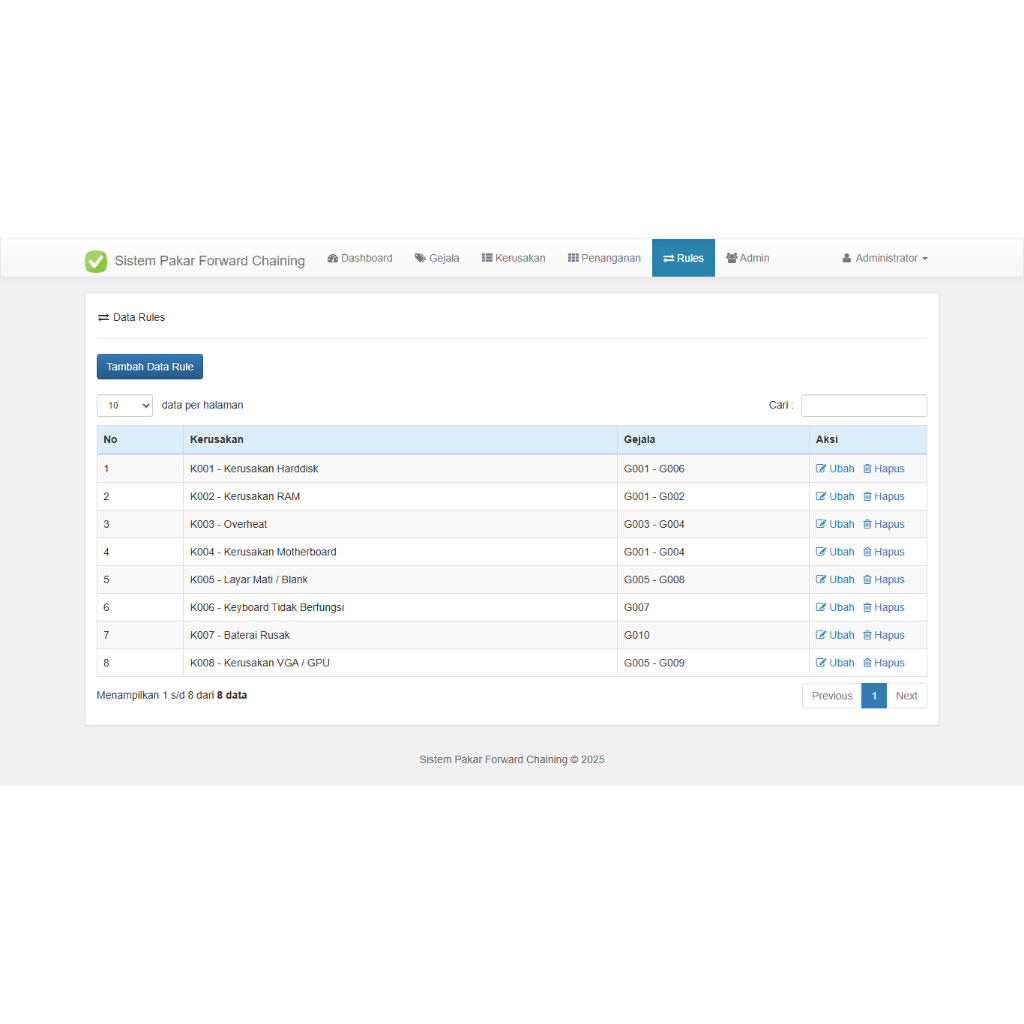Click the edit icon for K001 Kerusakan Harddisk
Screen dimensions: 1024x1024
(821, 468)
